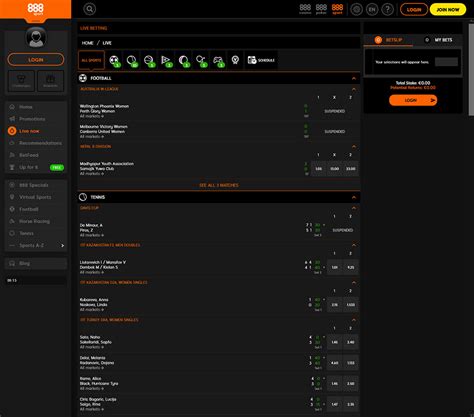Click the yellow Join Now button
The width and height of the screenshot is (474, 417).
448,9
